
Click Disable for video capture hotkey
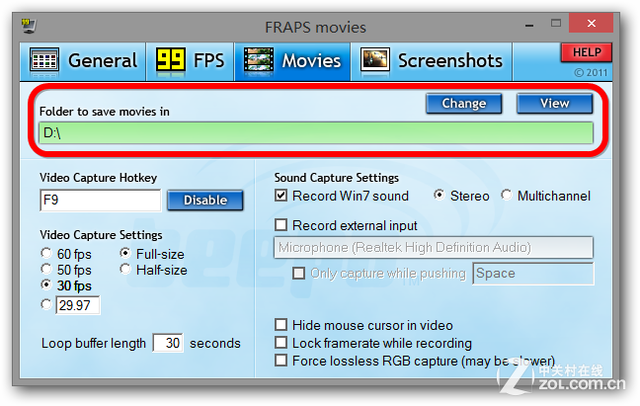click(205, 200)
